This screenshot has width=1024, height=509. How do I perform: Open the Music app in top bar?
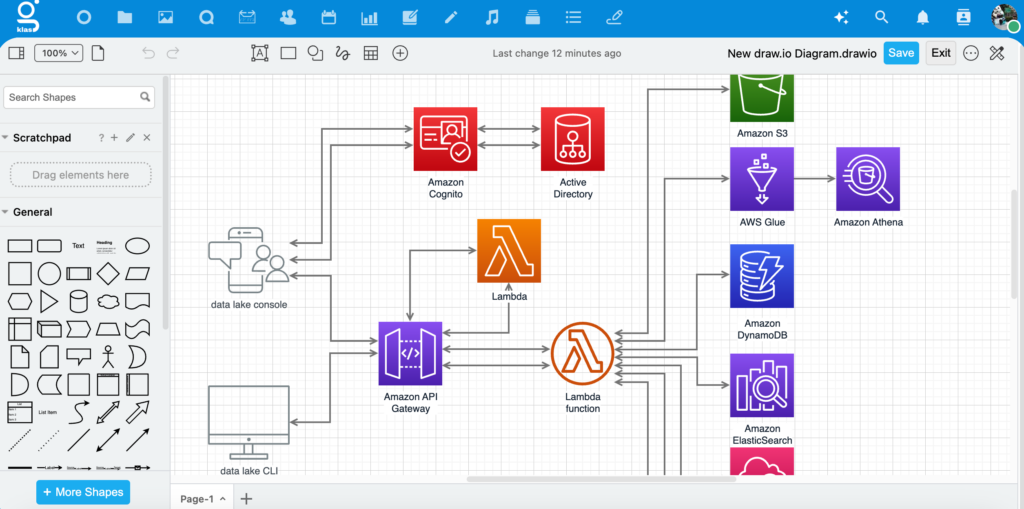tap(492, 18)
